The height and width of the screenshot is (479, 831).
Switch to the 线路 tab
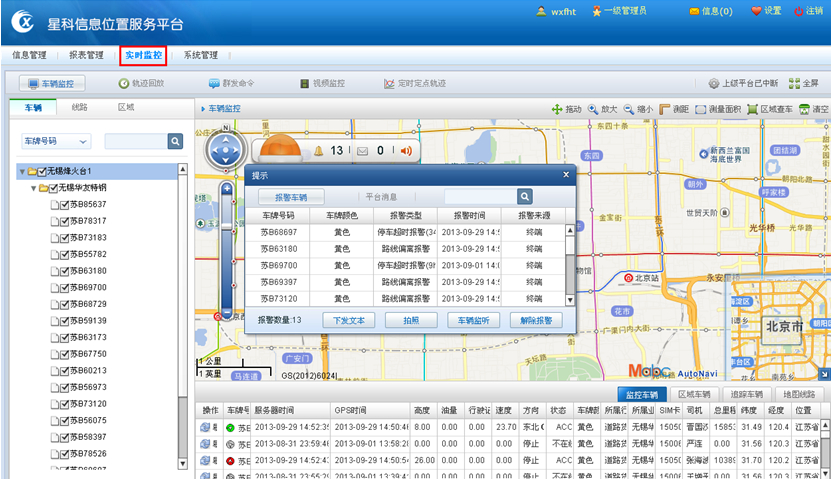coord(79,107)
